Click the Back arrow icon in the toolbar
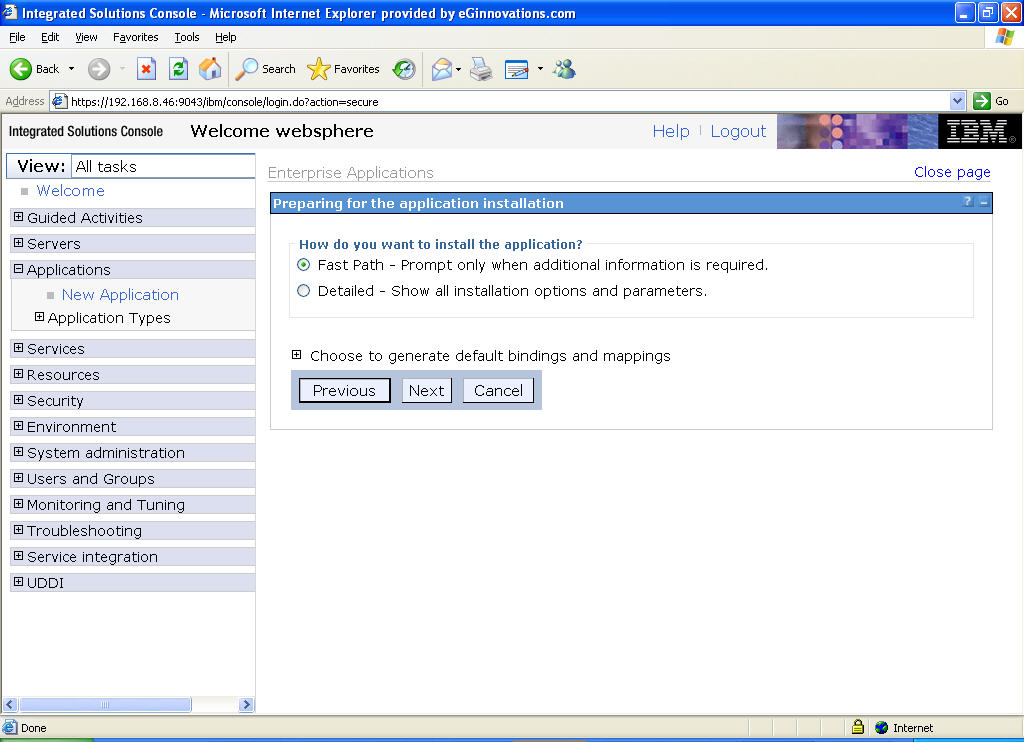The image size is (1024, 742). pos(21,69)
